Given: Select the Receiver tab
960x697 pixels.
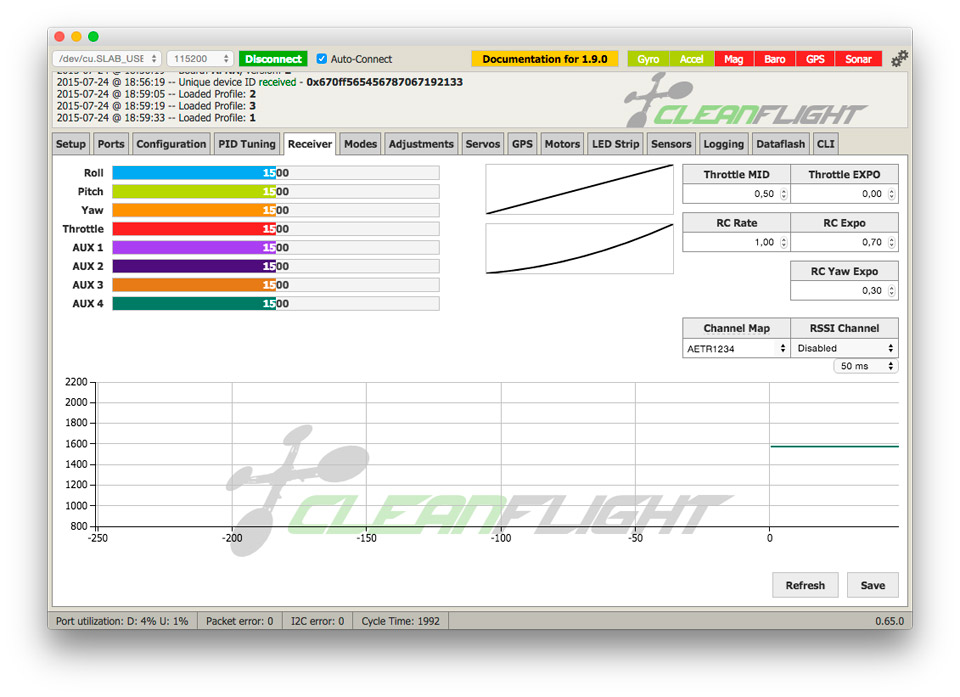Looking at the screenshot, I should [310, 144].
